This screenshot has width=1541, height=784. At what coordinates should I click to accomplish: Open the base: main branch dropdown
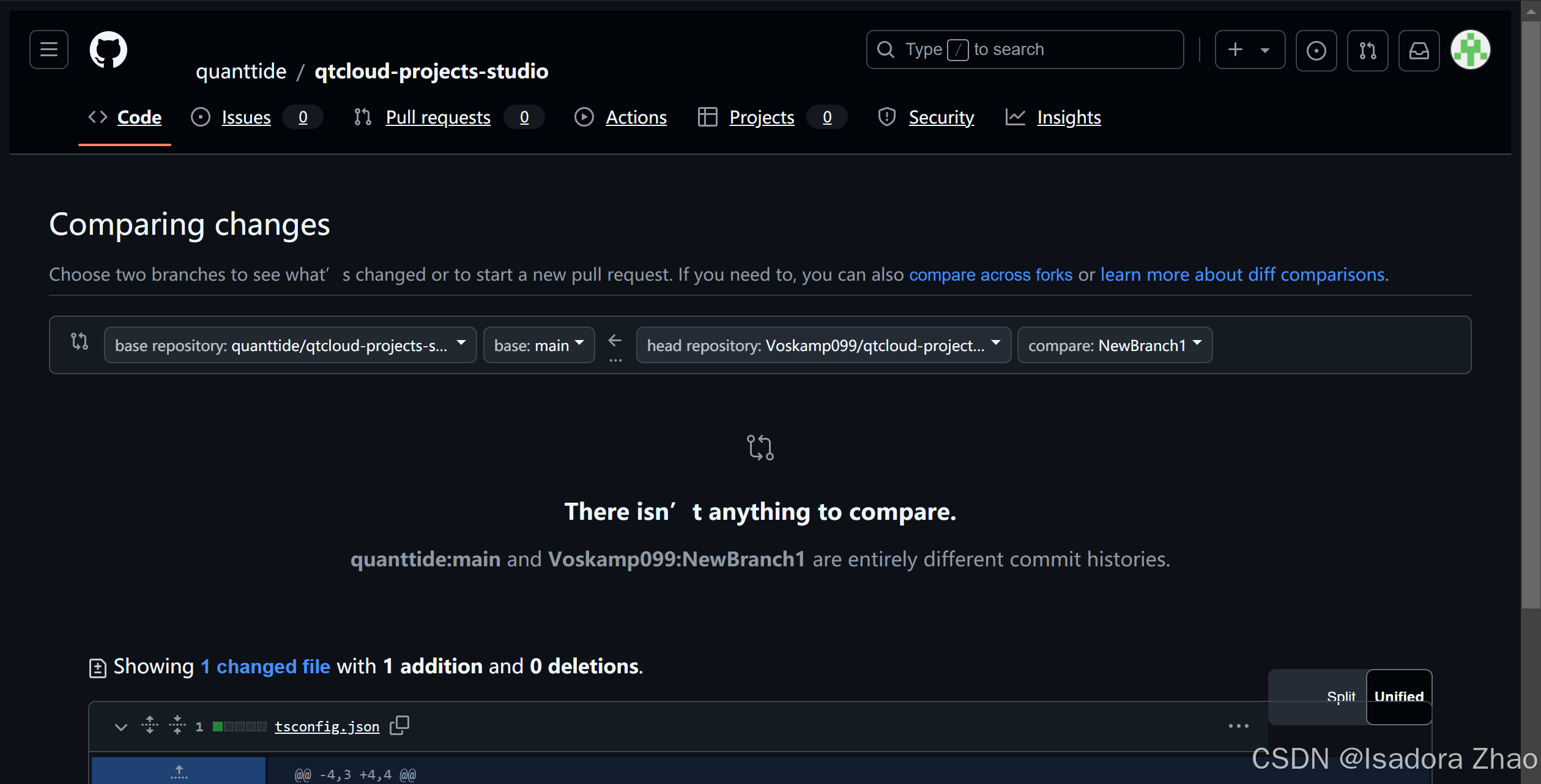pyautogui.click(x=538, y=346)
